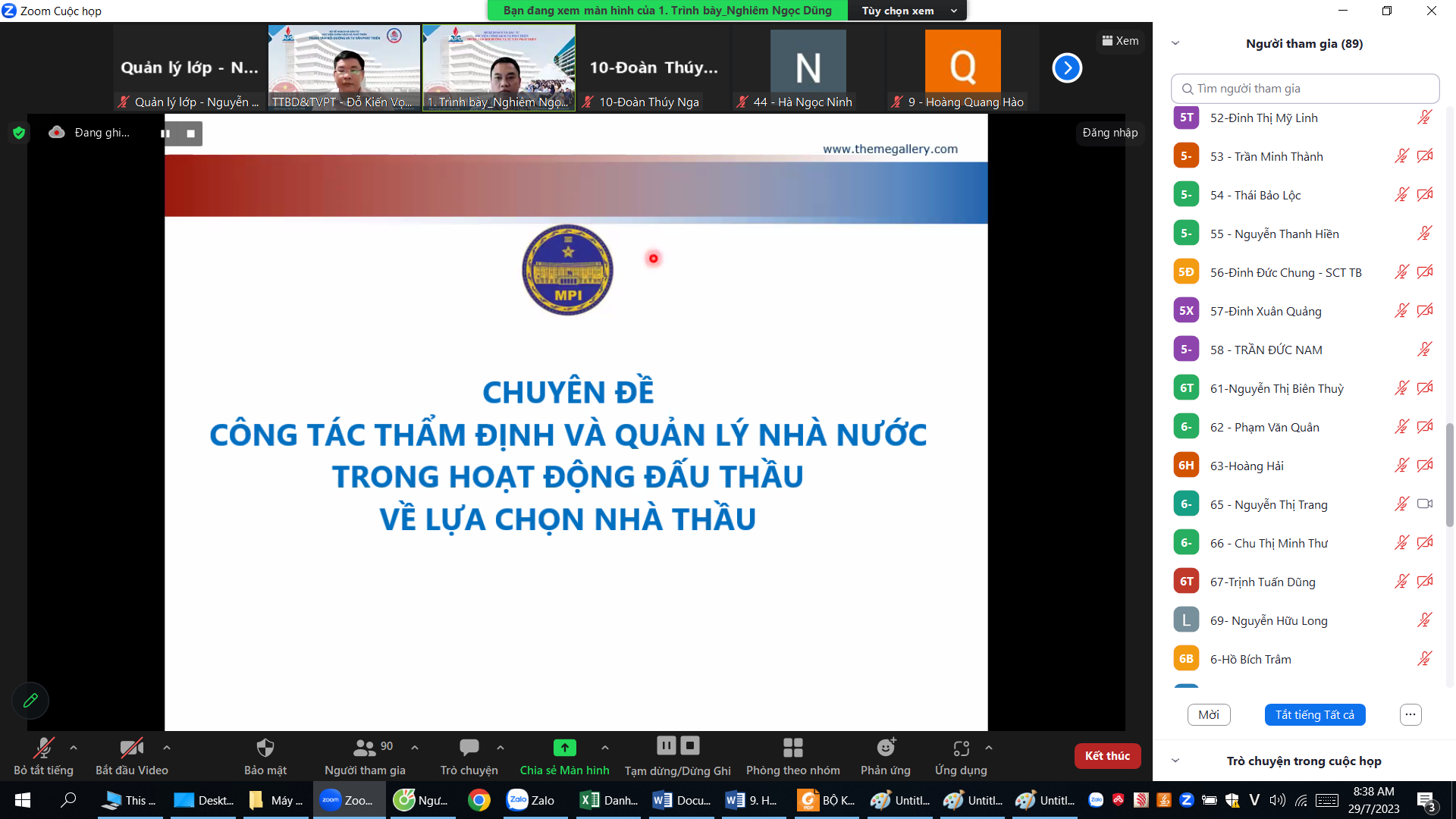Open the Chat (Trò chuyện) bubble icon
This screenshot has width=1456, height=819.
click(469, 748)
